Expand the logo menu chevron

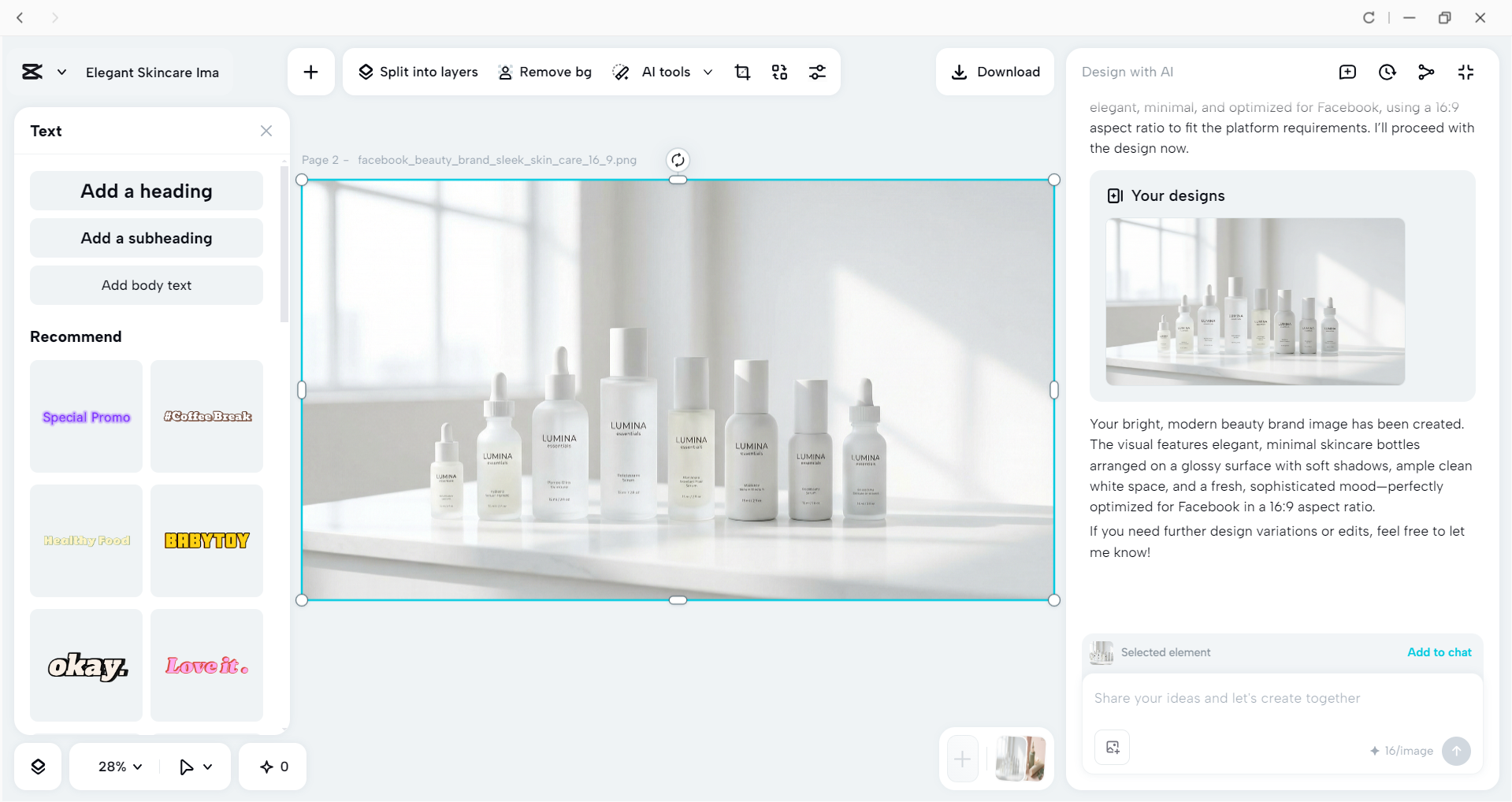62,72
